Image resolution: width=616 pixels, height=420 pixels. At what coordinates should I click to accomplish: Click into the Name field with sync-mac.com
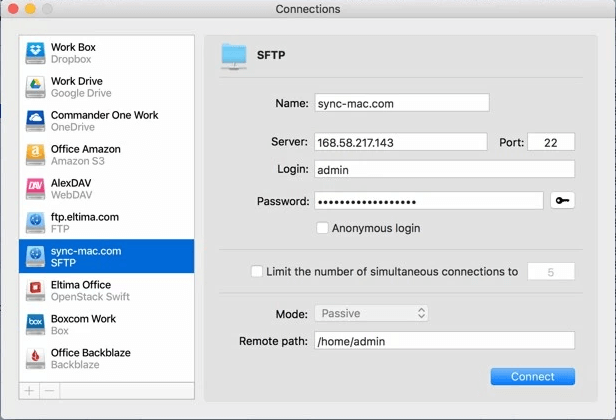(402, 103)
